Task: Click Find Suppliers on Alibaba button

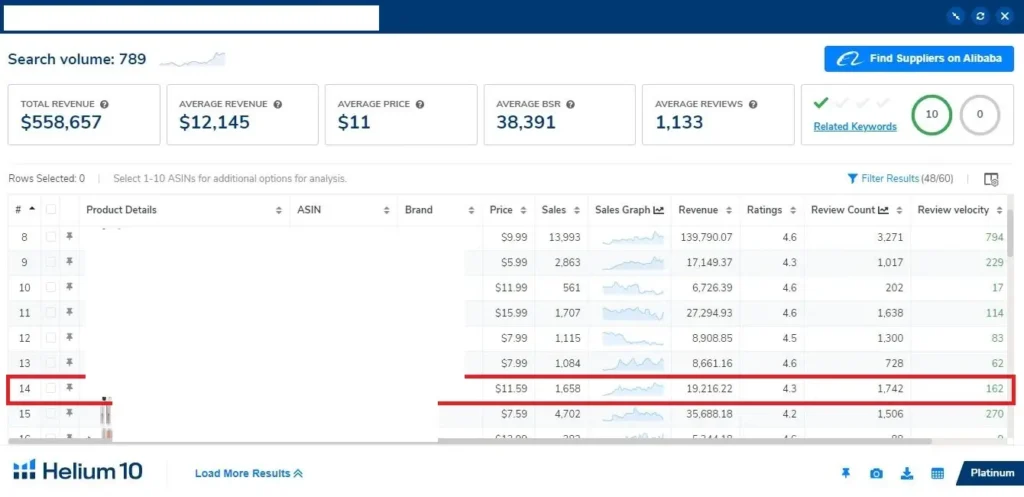Action: click(918, 59)
